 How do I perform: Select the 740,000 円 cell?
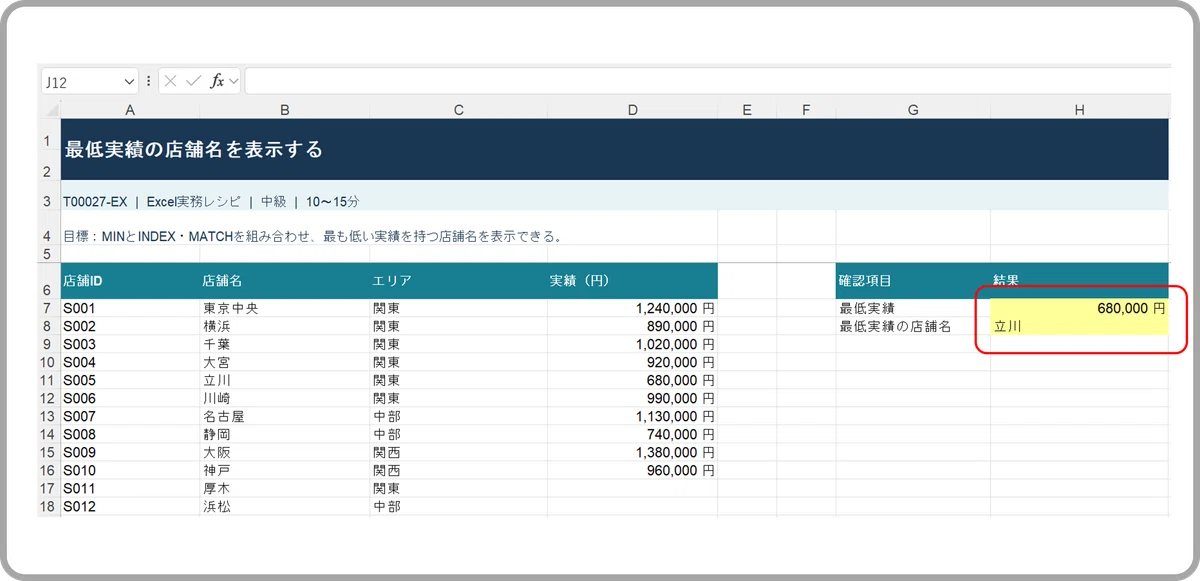click(x=632, y=434)
